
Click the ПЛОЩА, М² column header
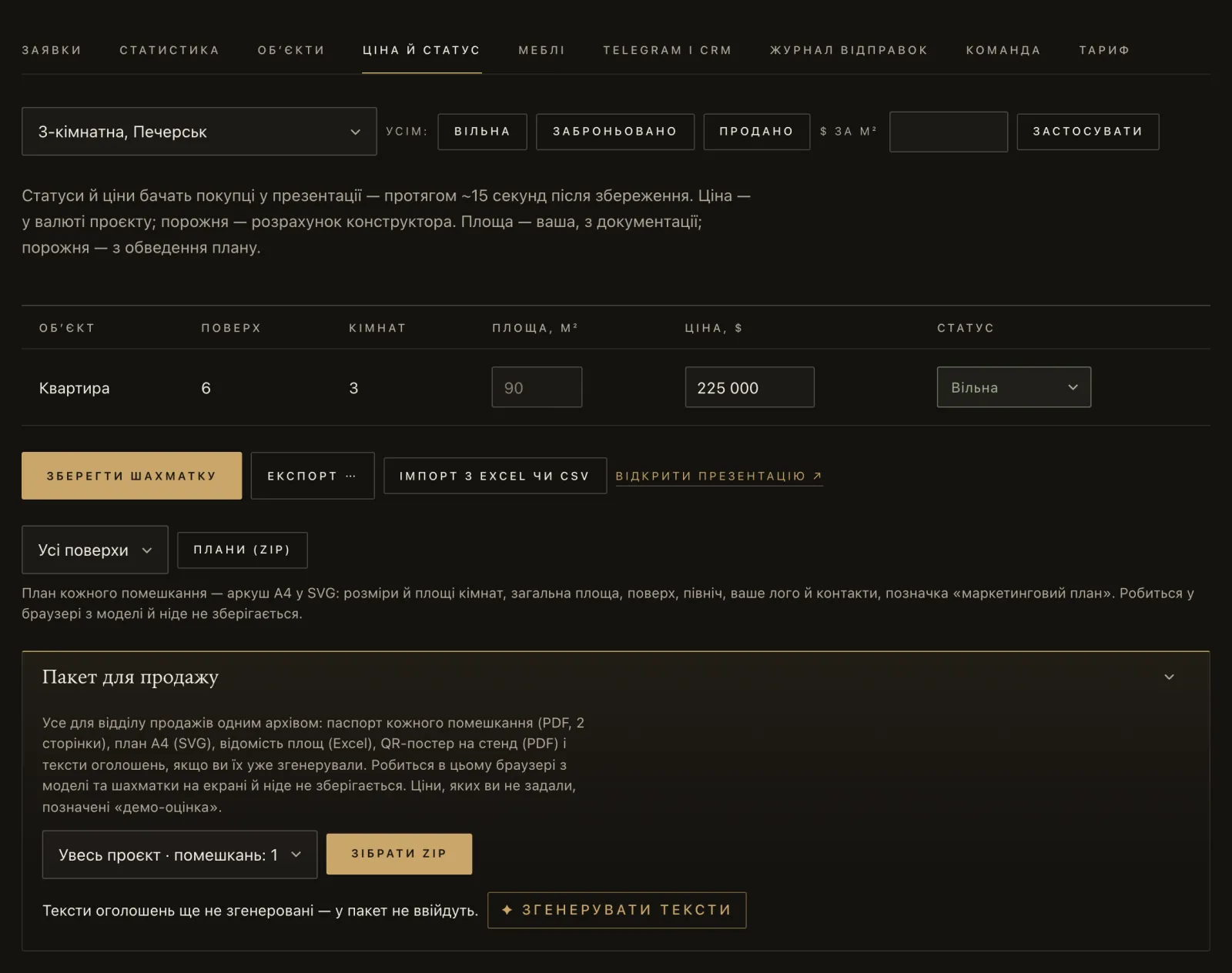[x=535, y=328]
